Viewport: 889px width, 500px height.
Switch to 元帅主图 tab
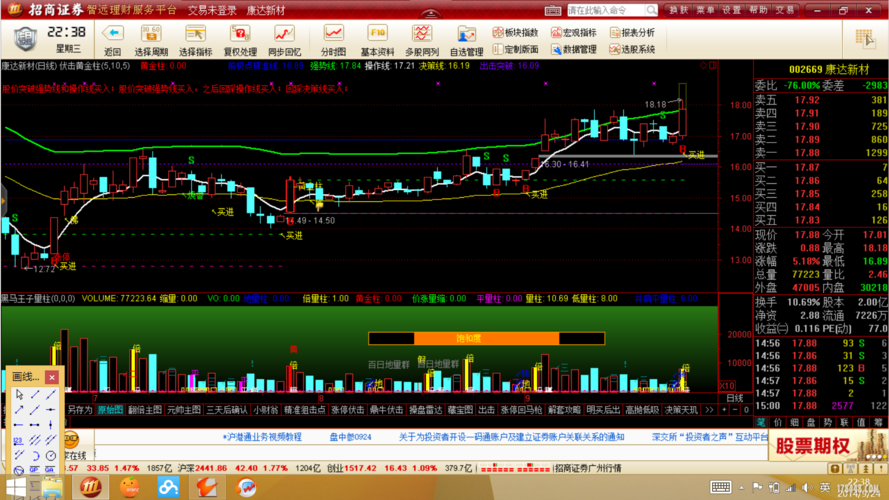tap(184, 410)
